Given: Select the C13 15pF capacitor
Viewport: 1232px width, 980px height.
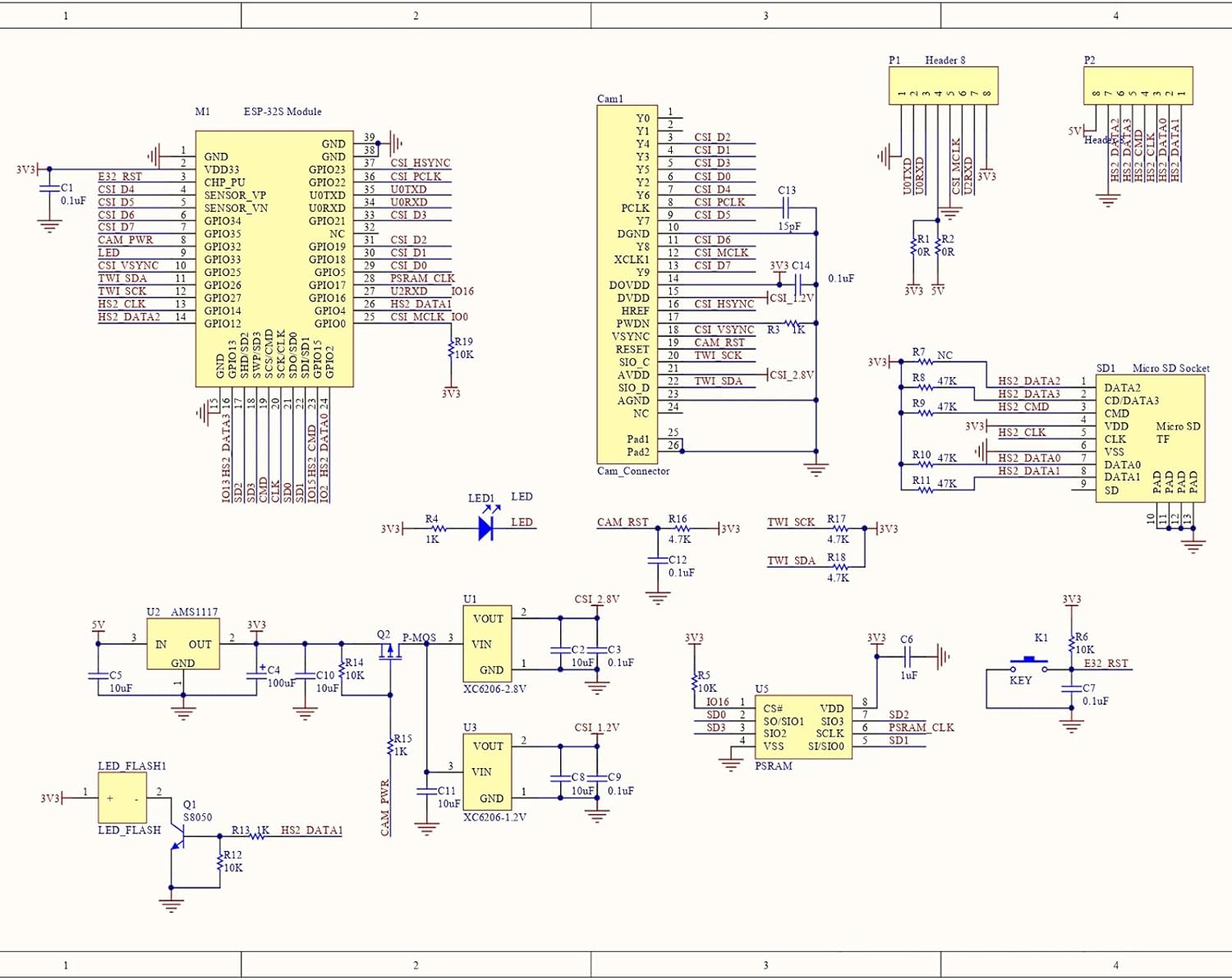Looking at the screenshot, I should pos(787,209).
